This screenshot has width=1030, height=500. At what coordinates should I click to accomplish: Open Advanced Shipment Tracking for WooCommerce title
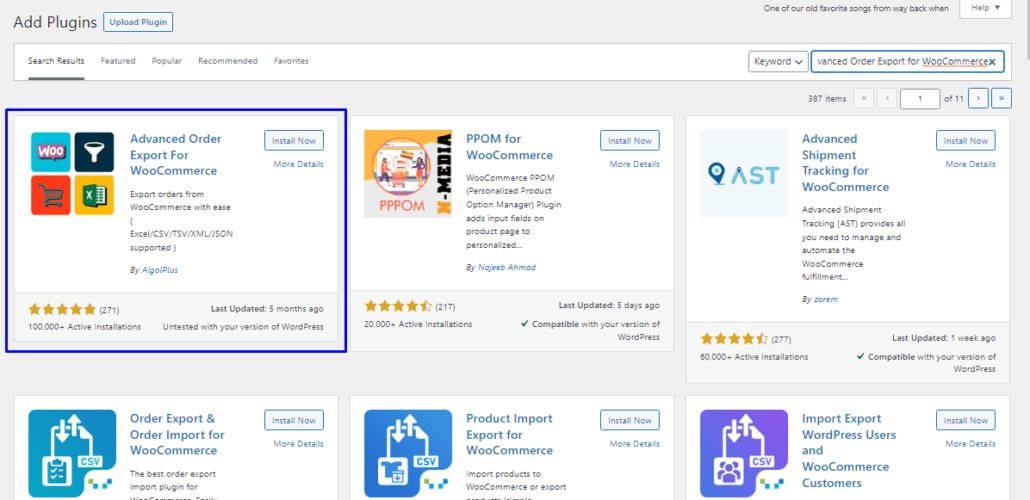point(845,163)
